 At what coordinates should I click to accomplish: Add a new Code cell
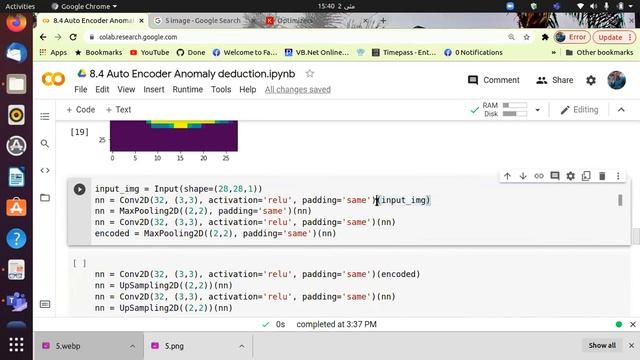click(81, 109)
